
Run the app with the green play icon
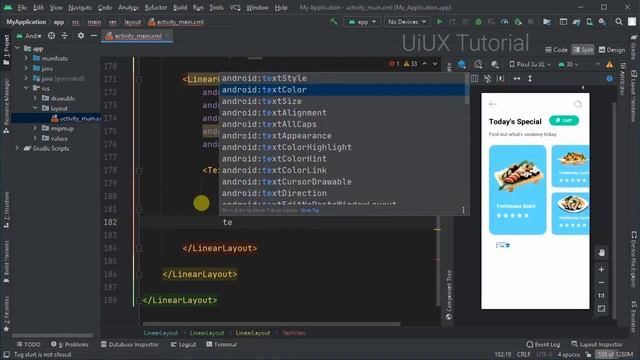coord(440,22)
